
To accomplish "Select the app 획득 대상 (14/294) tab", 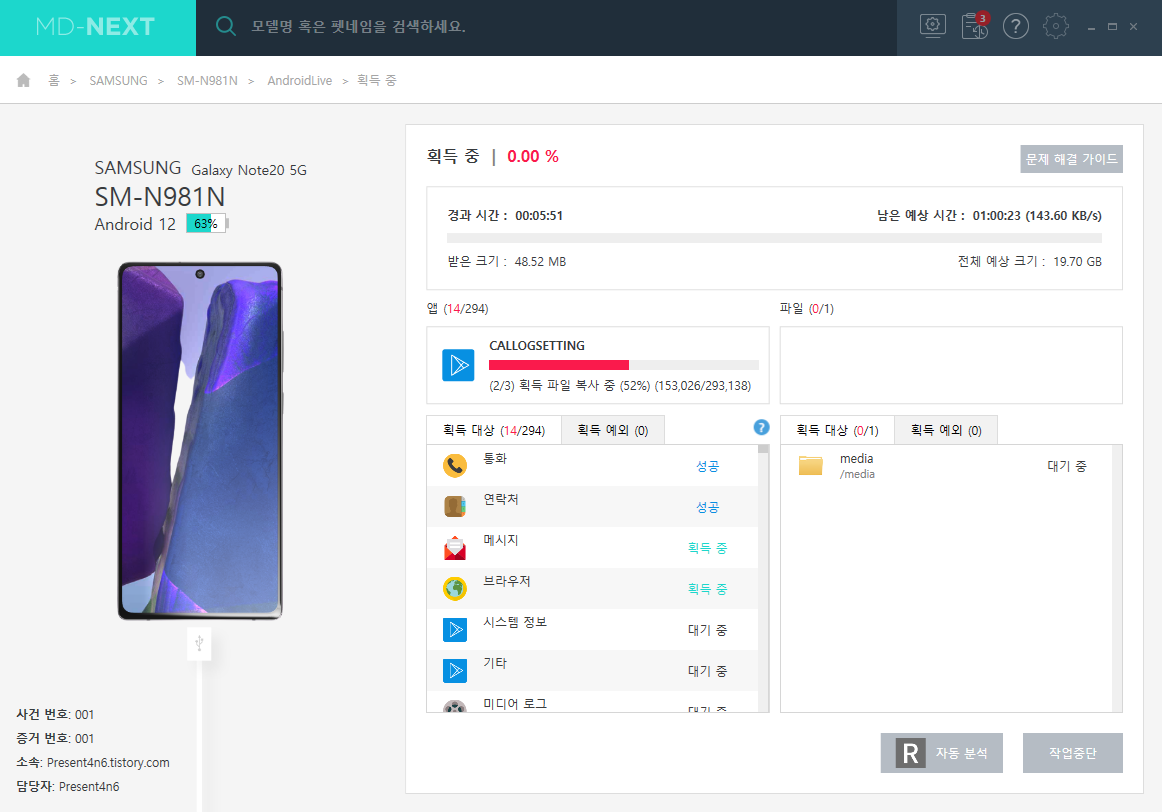I will (494, 430).
